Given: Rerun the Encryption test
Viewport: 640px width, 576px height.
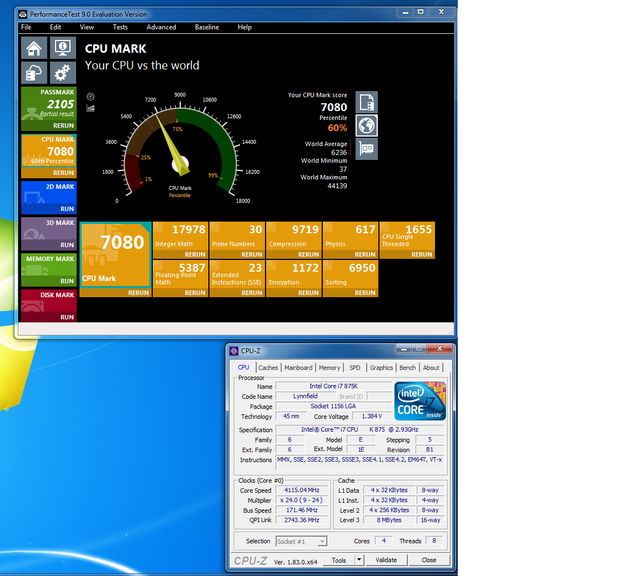Looking at the screenshot, I should pos(309,293).
